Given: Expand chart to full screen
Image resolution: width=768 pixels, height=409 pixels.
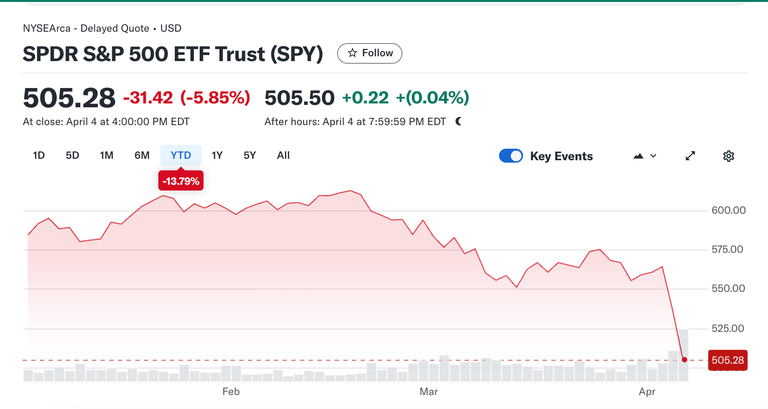Looking at the screenshot, I should point(690,156).
